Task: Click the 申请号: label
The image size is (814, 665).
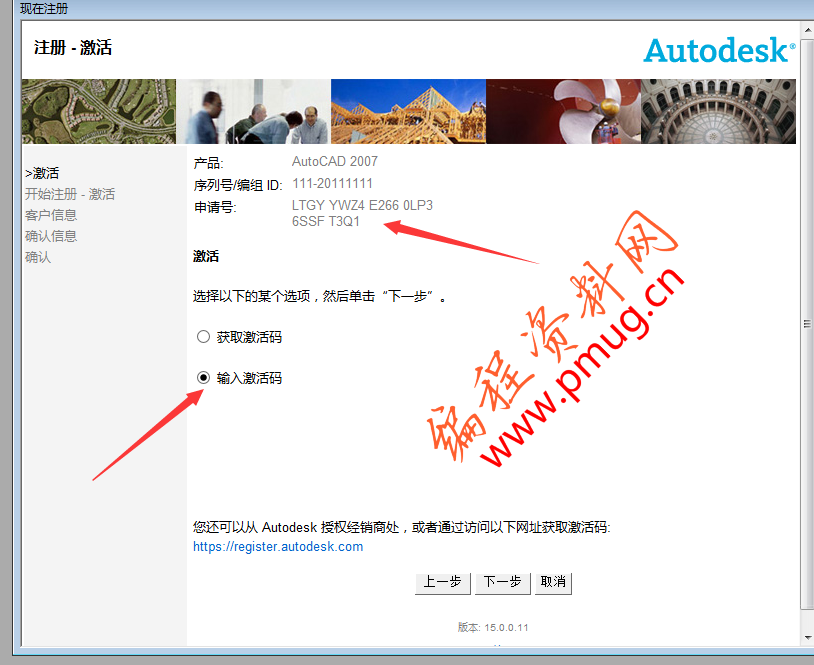Action: 215,208
